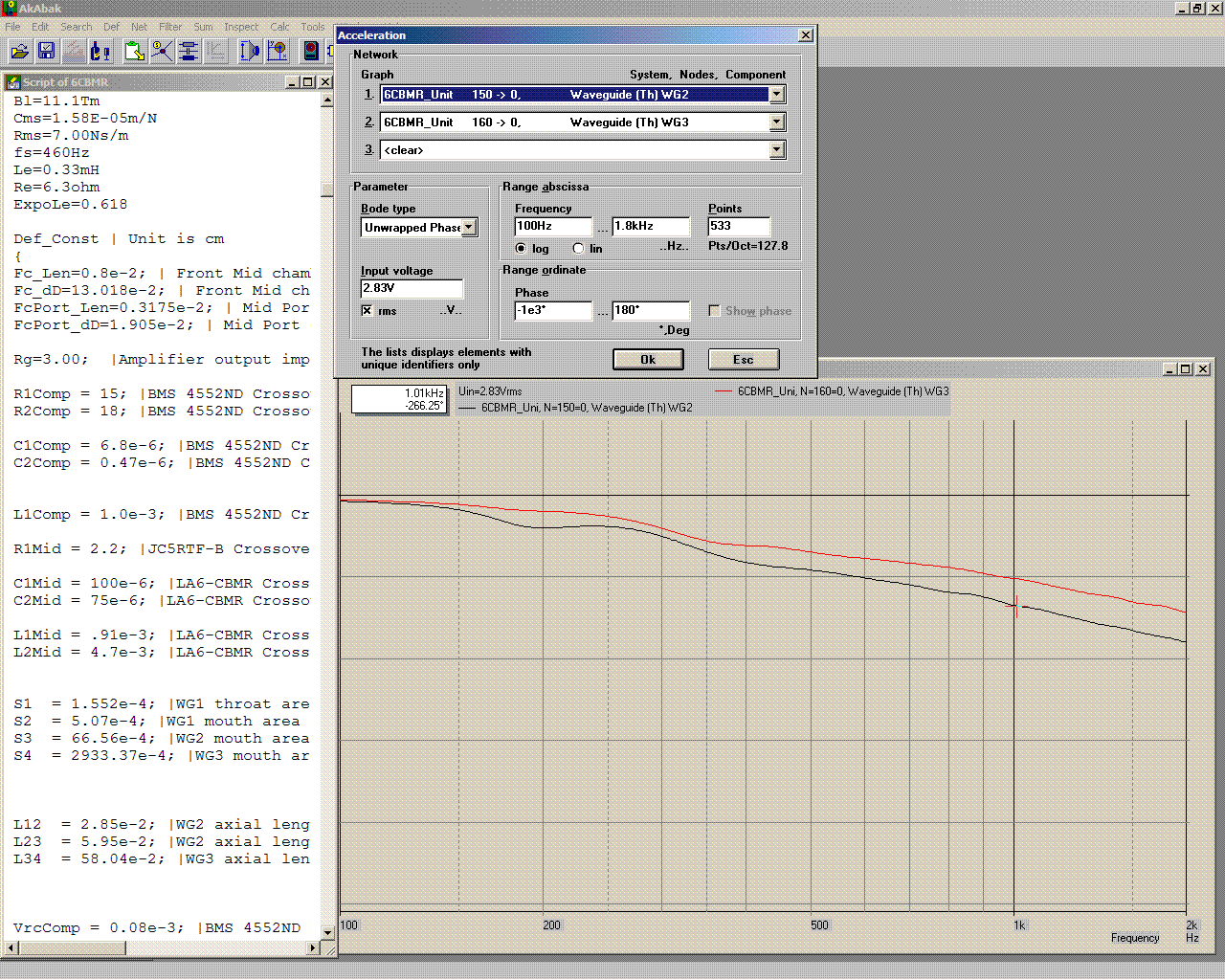Image resolution: width=1225 pixels, height=980 pixels.
Task: Open the Net menu
Action: tap(140, 27)
